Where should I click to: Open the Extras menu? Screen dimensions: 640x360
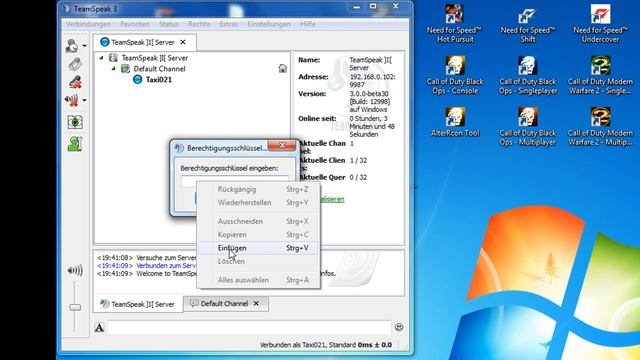[229, 24]
